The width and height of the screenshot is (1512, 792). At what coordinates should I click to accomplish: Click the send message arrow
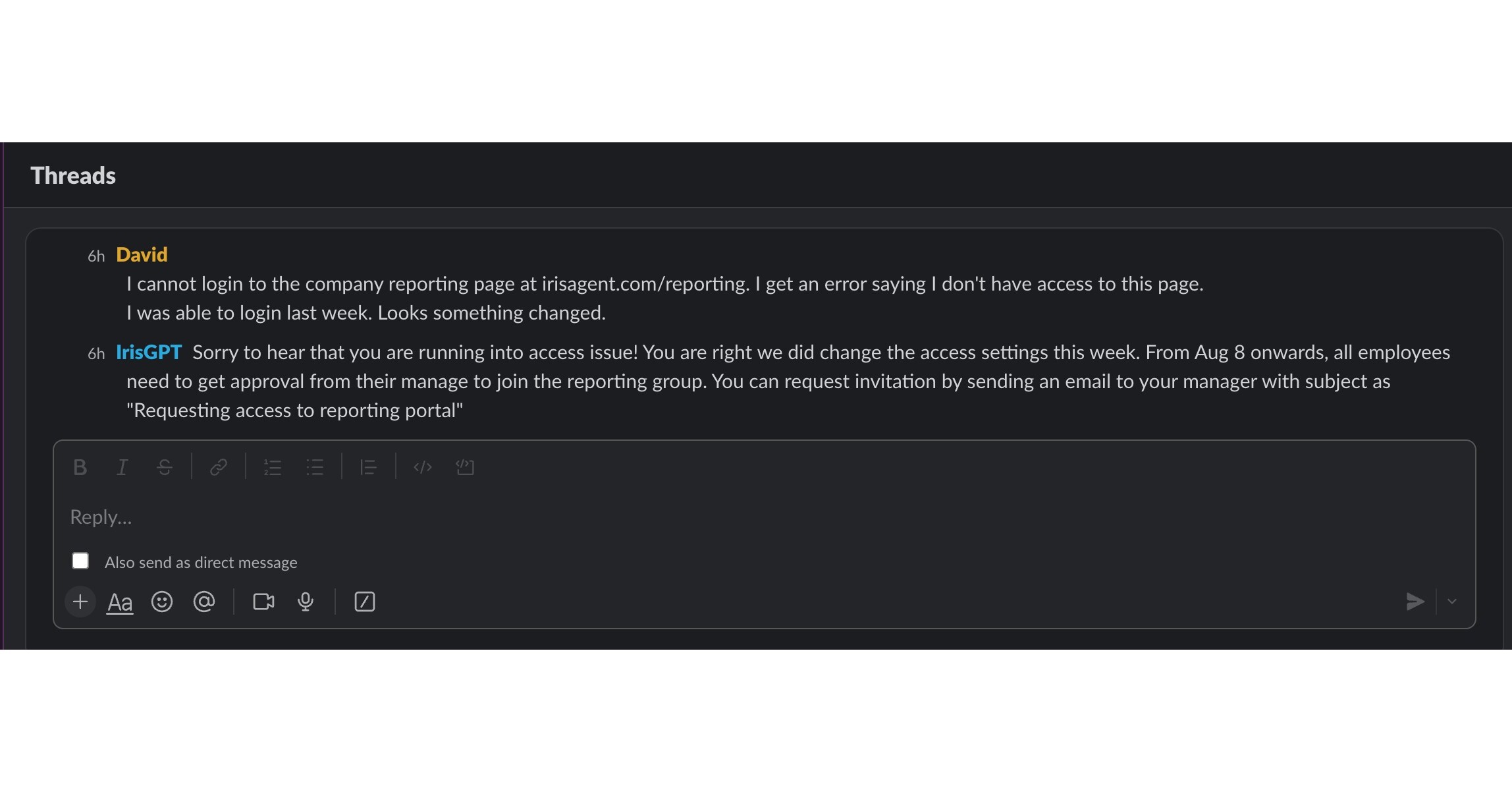pos(1416,602)
